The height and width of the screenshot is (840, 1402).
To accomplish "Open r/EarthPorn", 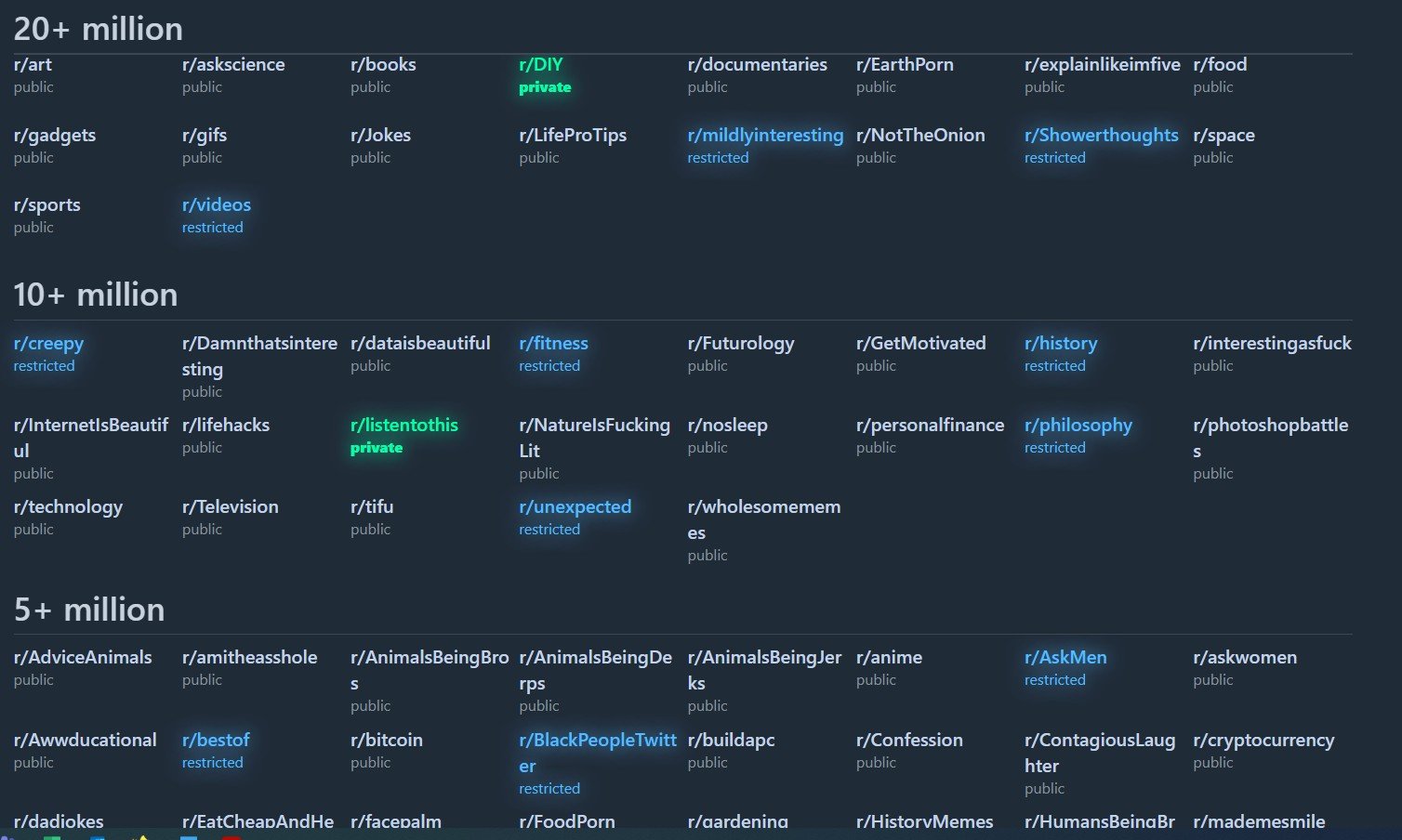I will pyautogui.click(x=905, y=65).
